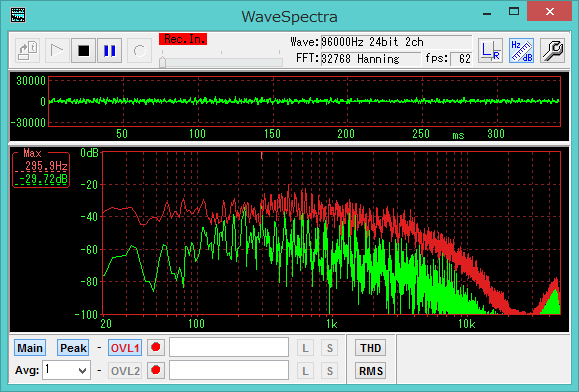The width and height of the screenshot is (579, 392).
Task: Click the 0dB label on spectrum axis
Action: tap(89, 153)
